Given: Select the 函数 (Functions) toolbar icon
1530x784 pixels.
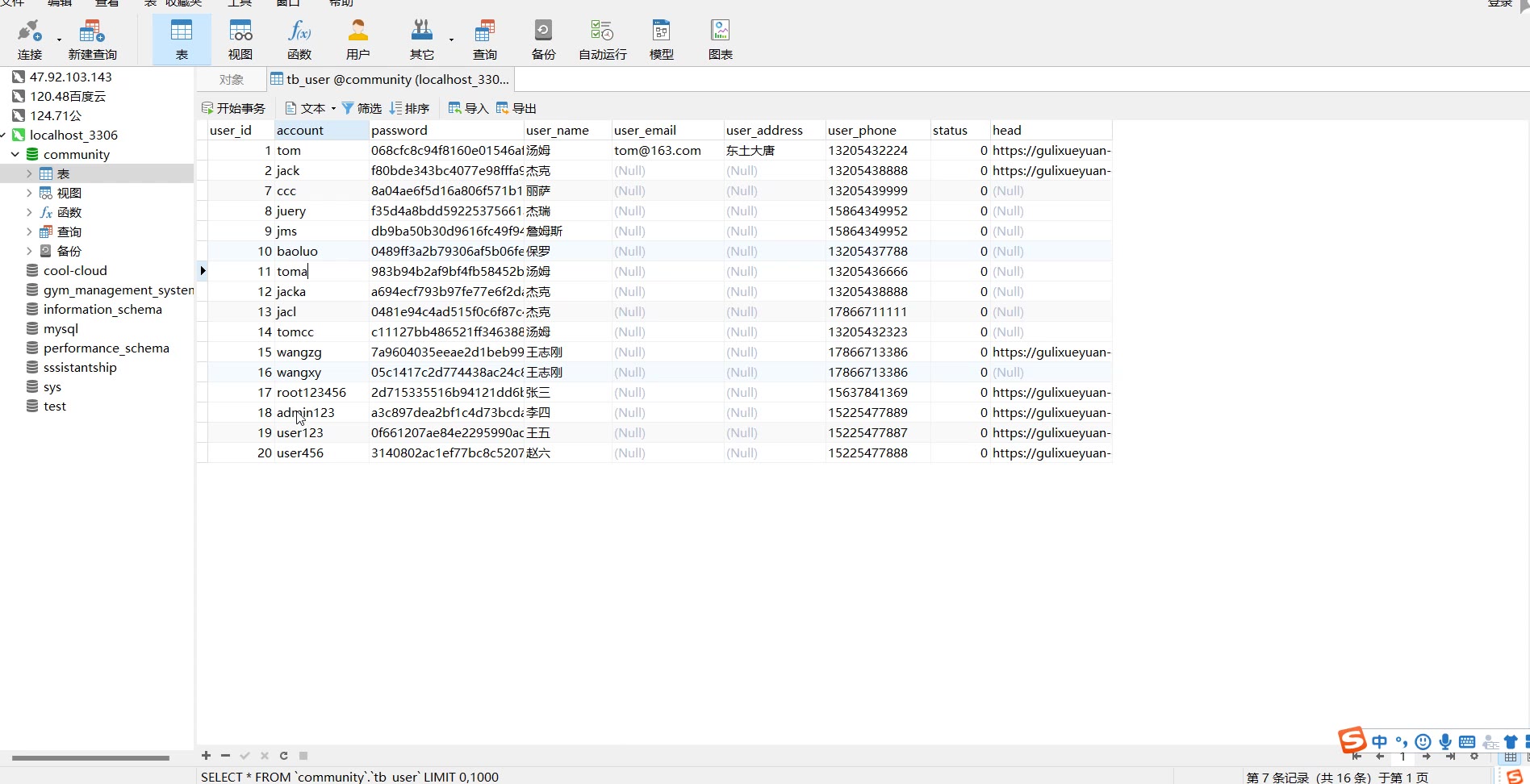Looking at the screenshot, I should tap(299, 40).
